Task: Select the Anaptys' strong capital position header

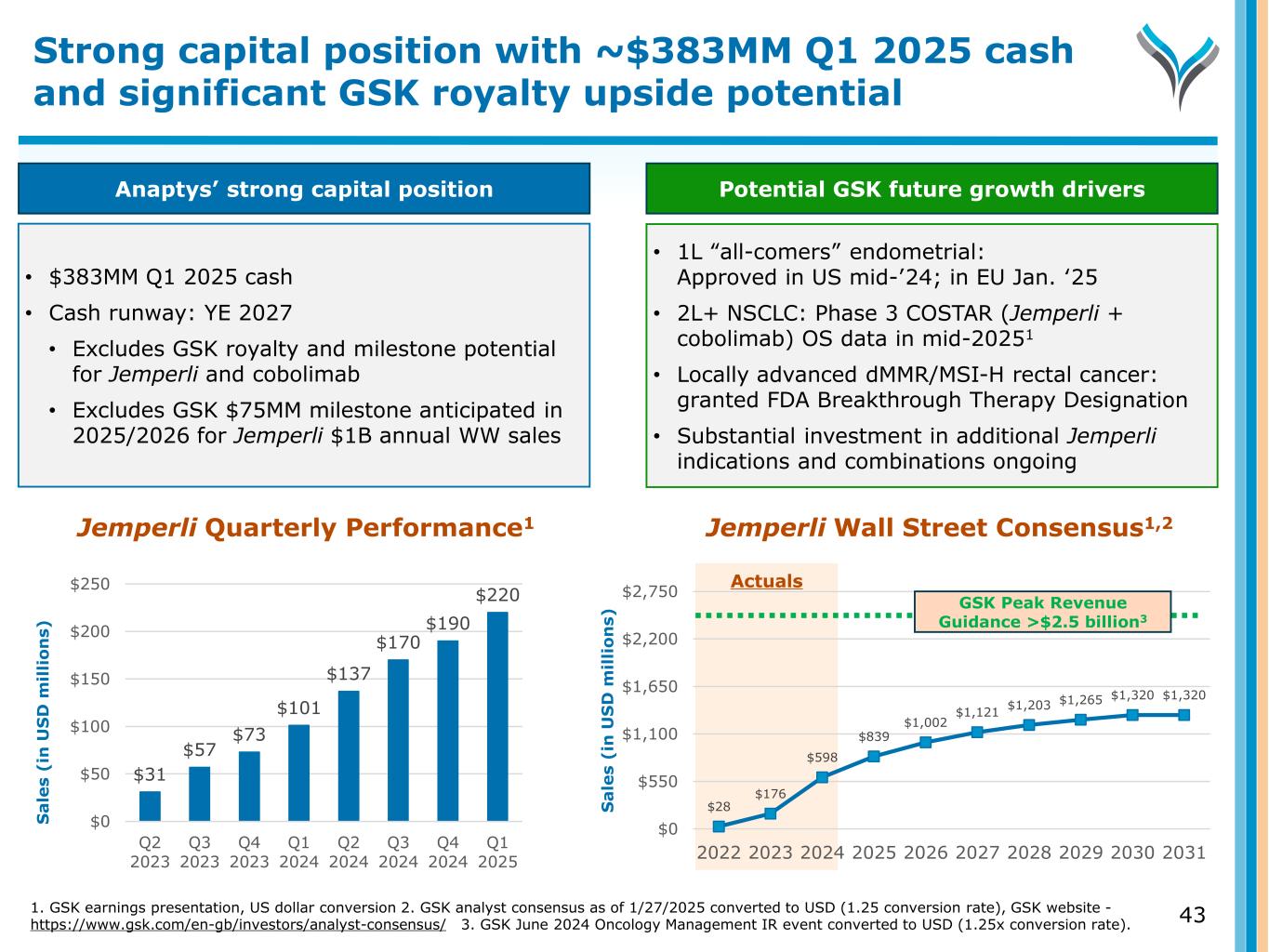Action: [304, 190]
